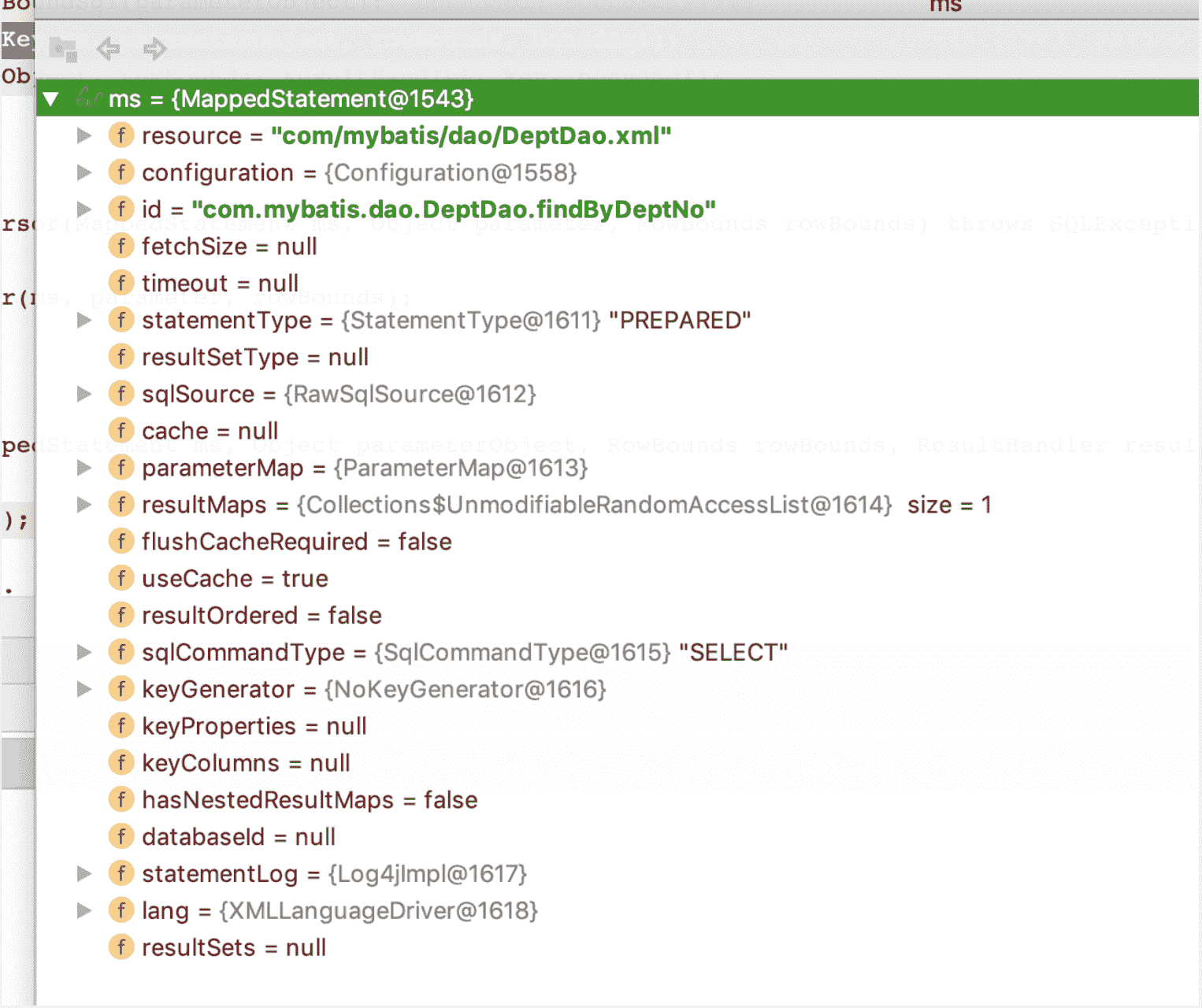Click the field icon next to databaseId
Viewport: 1202px width, 1008px height.
(121, 836)
